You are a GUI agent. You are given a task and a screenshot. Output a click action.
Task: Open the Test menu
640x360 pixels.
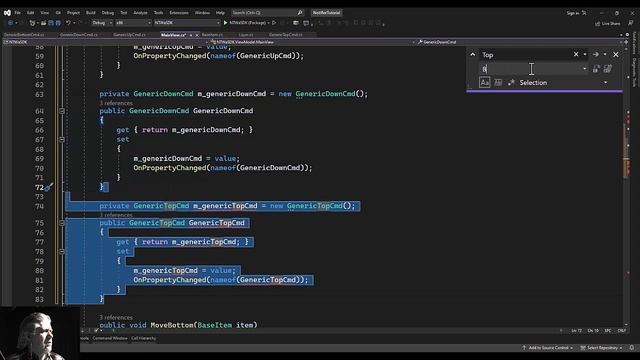click(124, 13)
